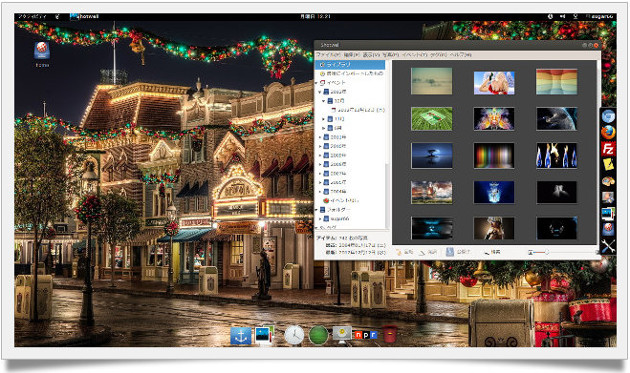The width and height of the screenshot is (630, 373).
Task: Open the 写真(P) menu
Action: (x=391, y=55)
